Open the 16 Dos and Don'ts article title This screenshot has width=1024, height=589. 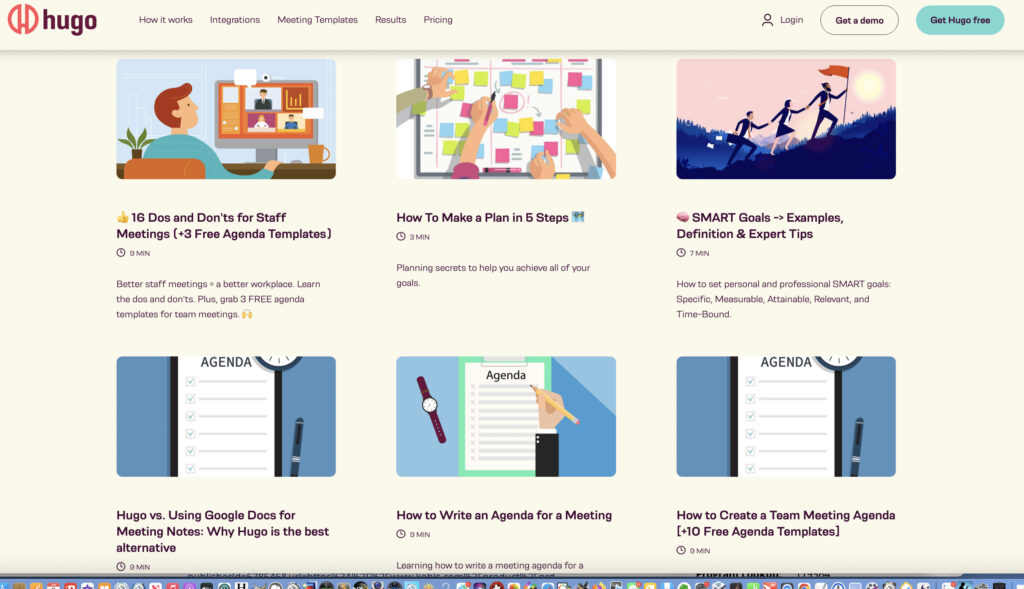click(x=223, y=225)
